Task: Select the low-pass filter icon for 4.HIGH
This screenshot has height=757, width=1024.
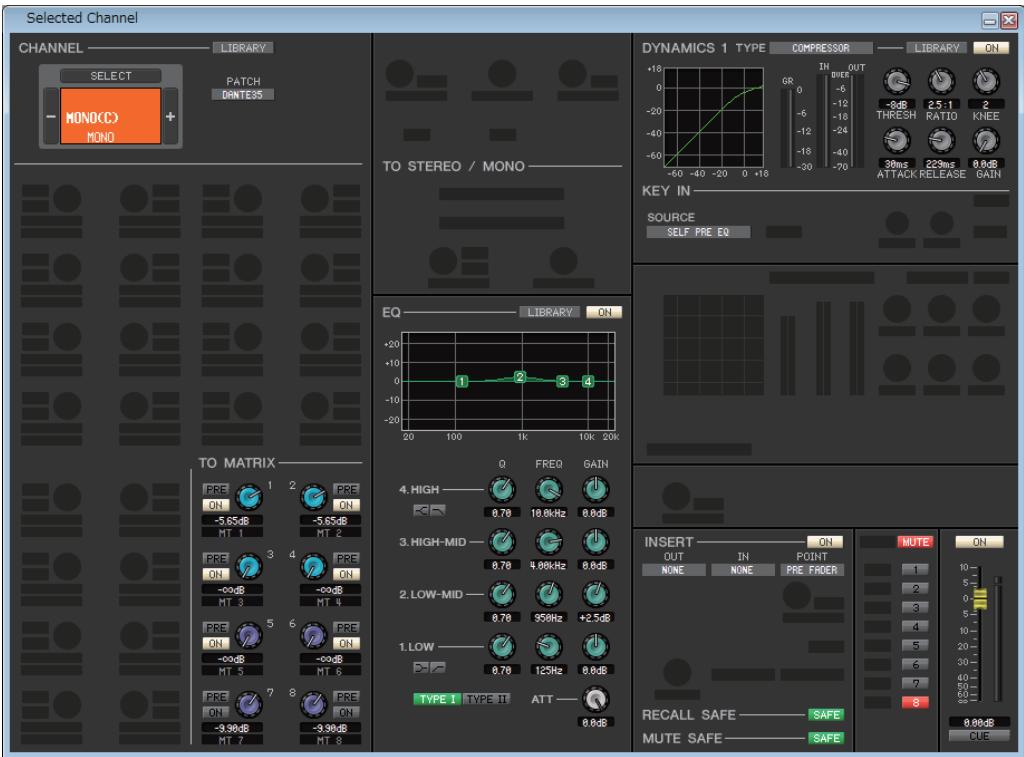Action: [x=438, y=510]
